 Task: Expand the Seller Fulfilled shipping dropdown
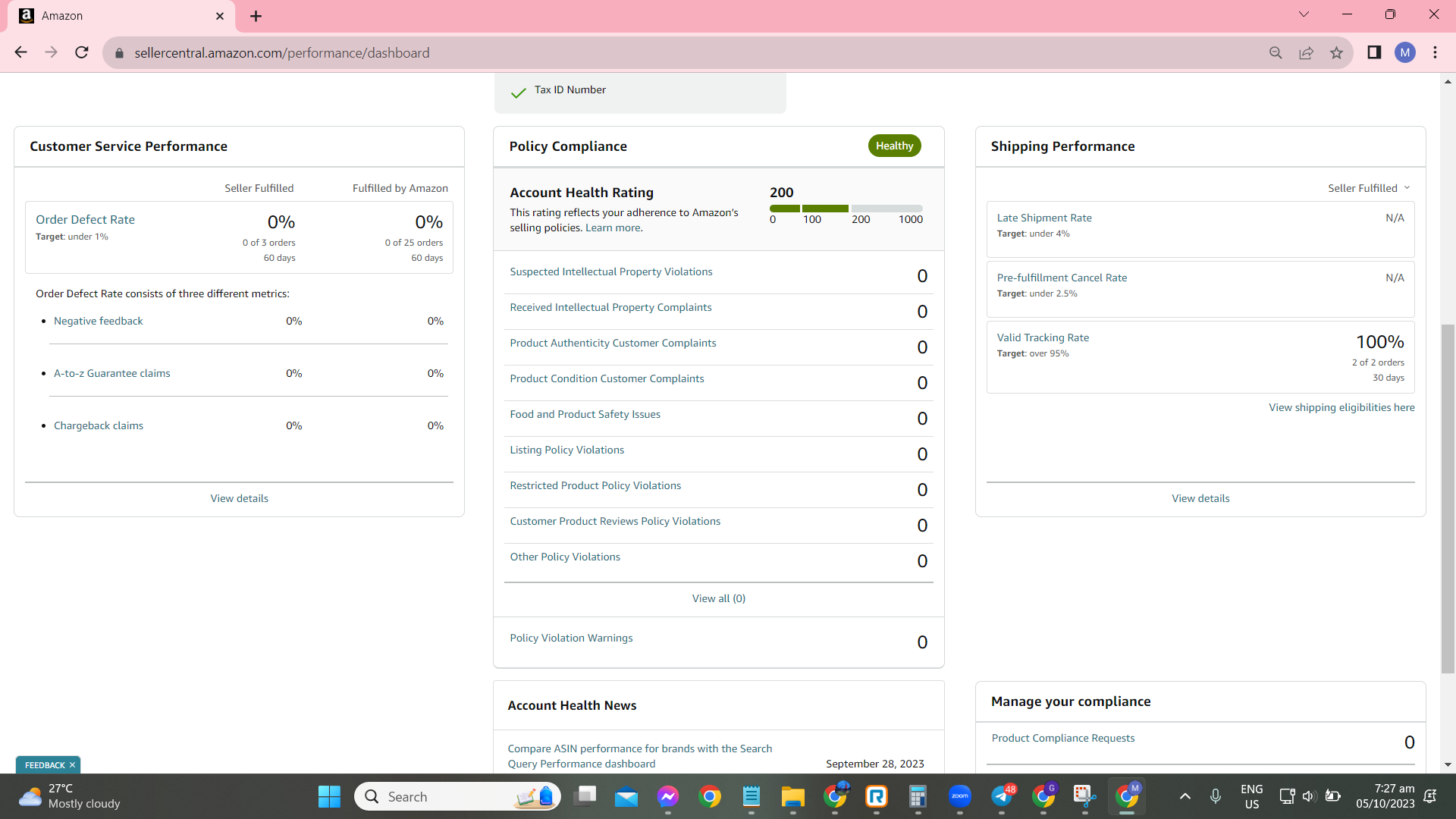point(1369,188)
